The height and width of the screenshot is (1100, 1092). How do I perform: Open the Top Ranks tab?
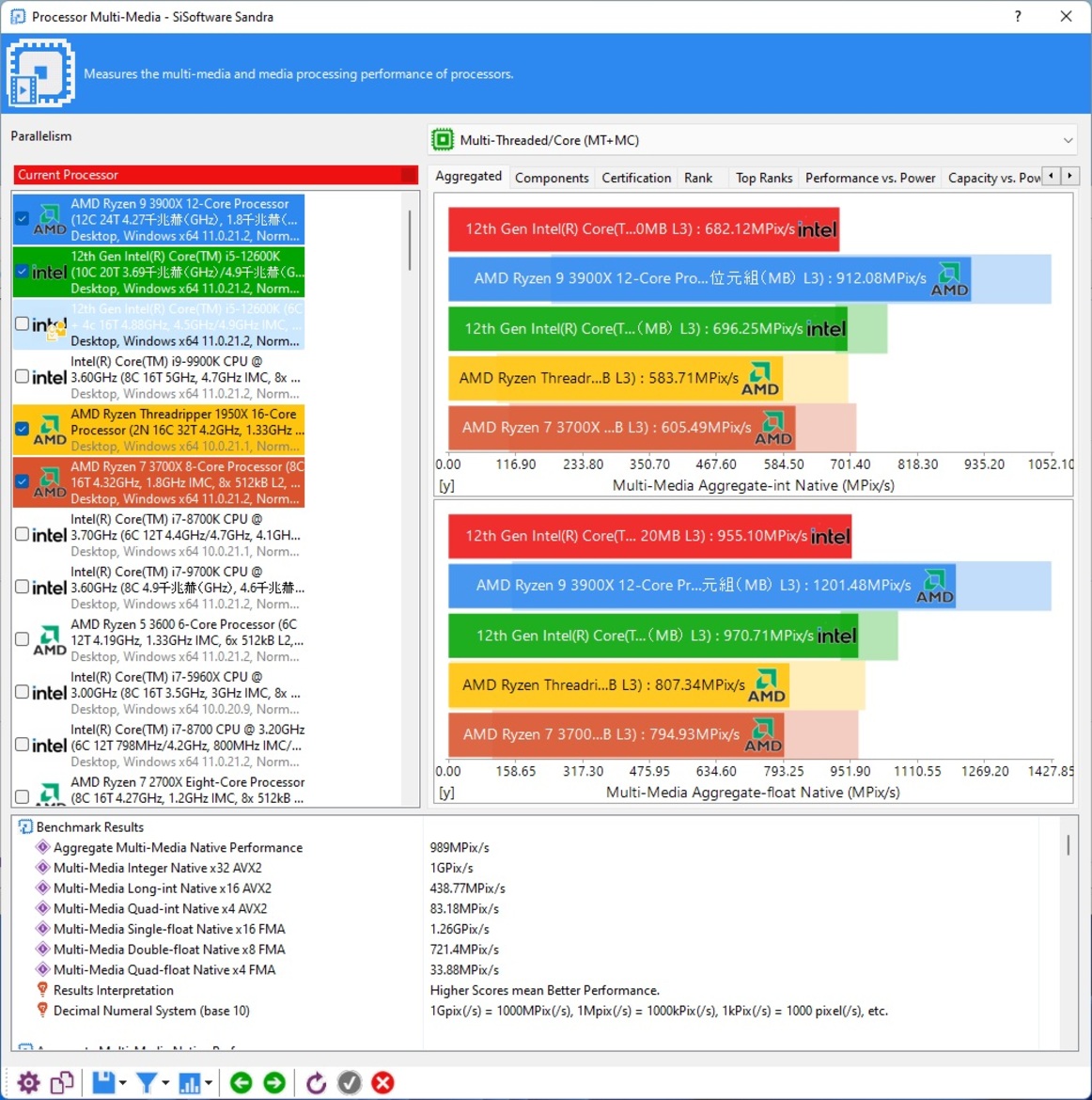click(764, 179)
